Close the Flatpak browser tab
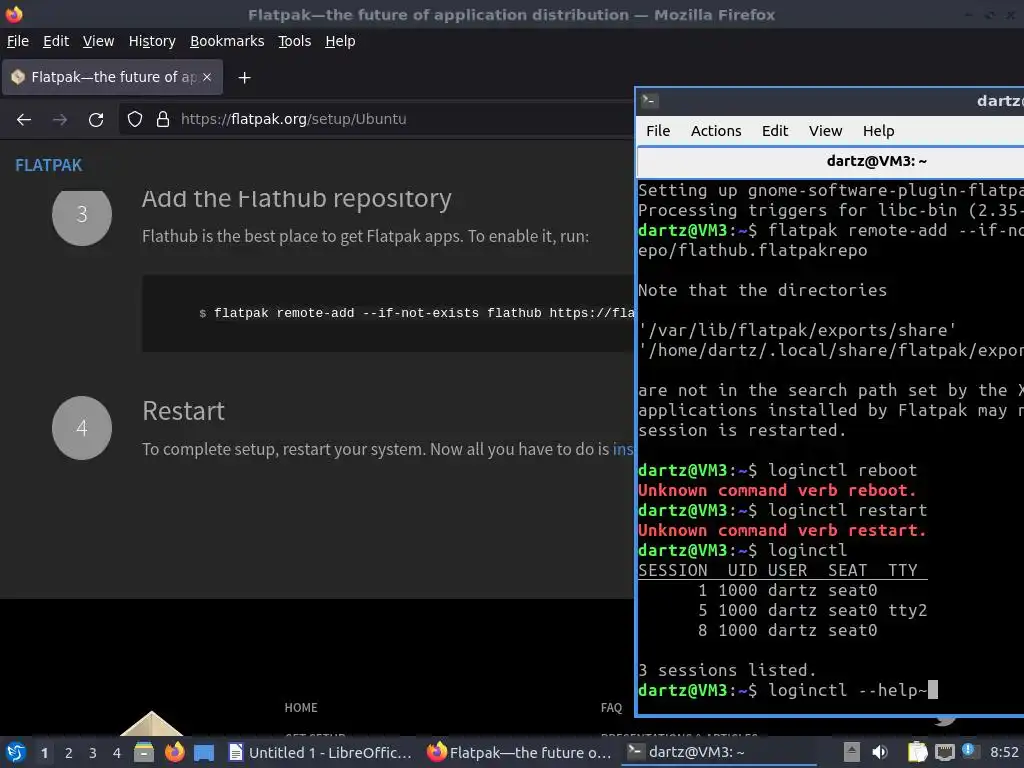The height and width of the screenshot is (768, 1024). coord(207,77)
